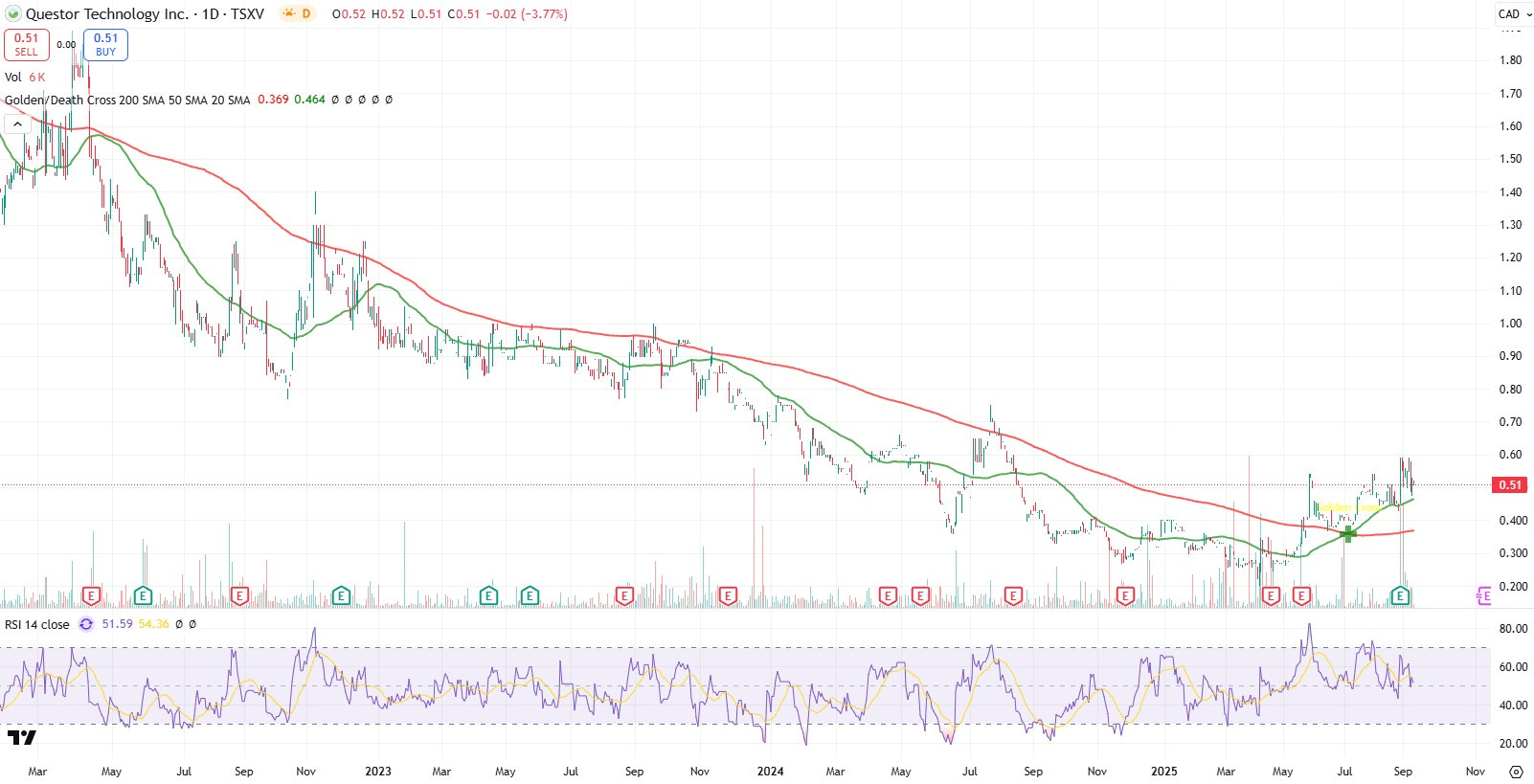Select the RSI 14 close legend

37,624
